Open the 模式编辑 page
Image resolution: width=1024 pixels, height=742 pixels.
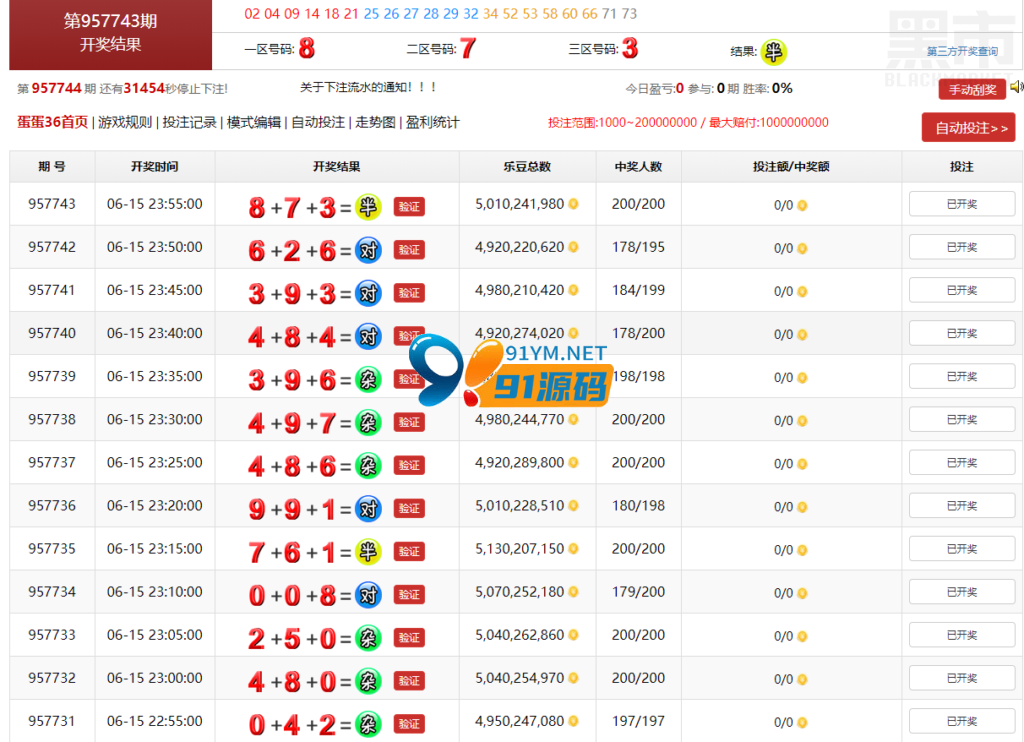tap(253, 122)
